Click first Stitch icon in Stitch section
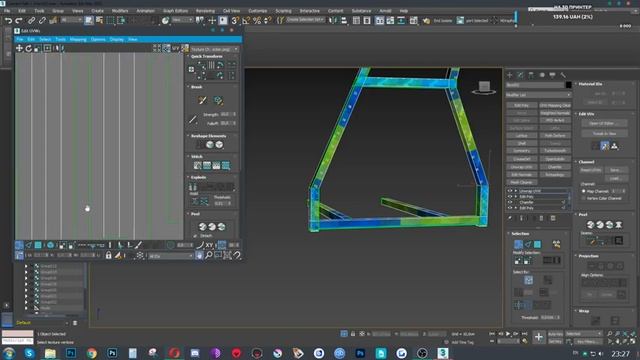 pyautogui.click(x=198, y=165)
